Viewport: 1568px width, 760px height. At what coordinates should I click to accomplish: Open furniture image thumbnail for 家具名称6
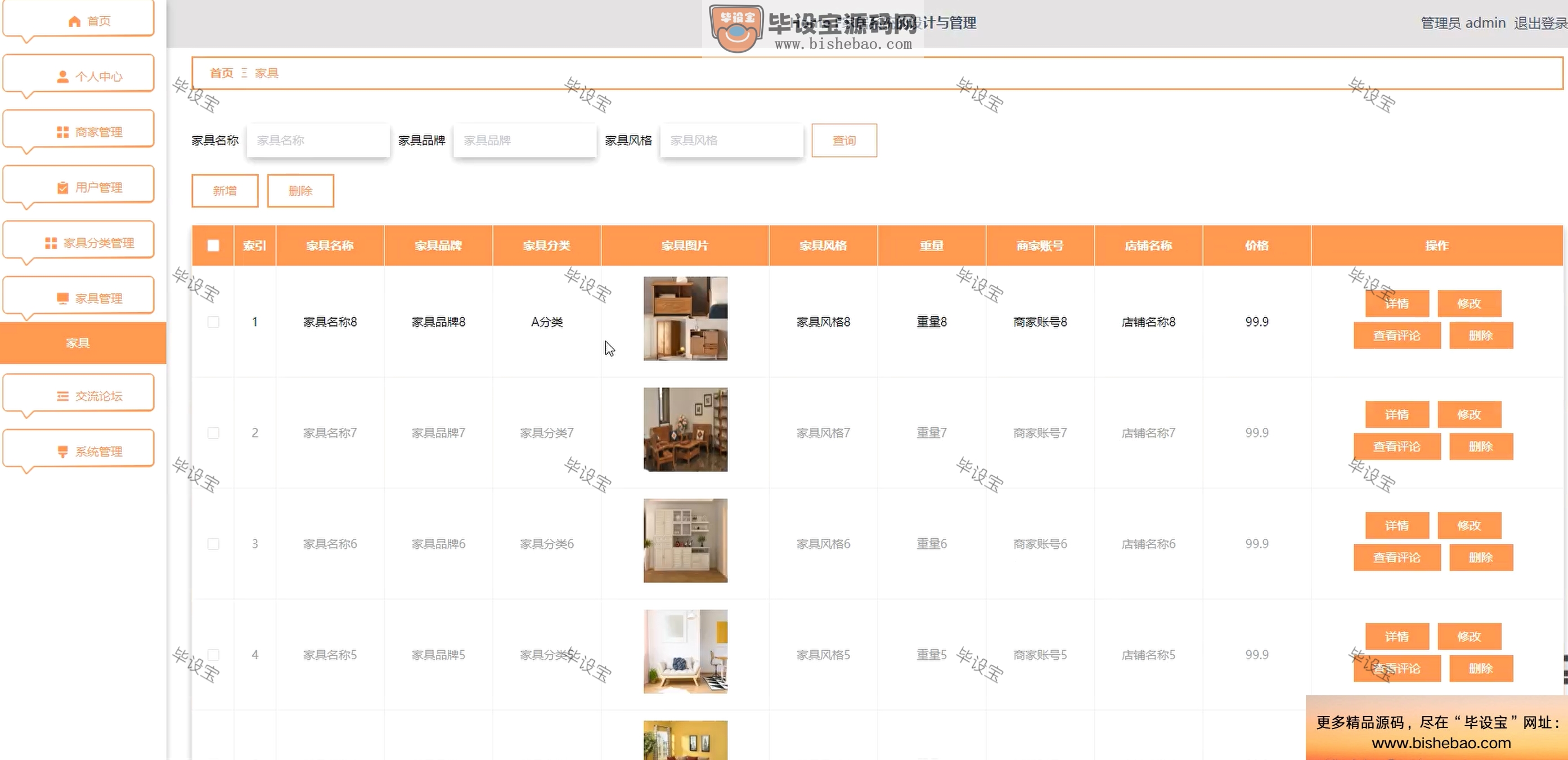point(685,541)
